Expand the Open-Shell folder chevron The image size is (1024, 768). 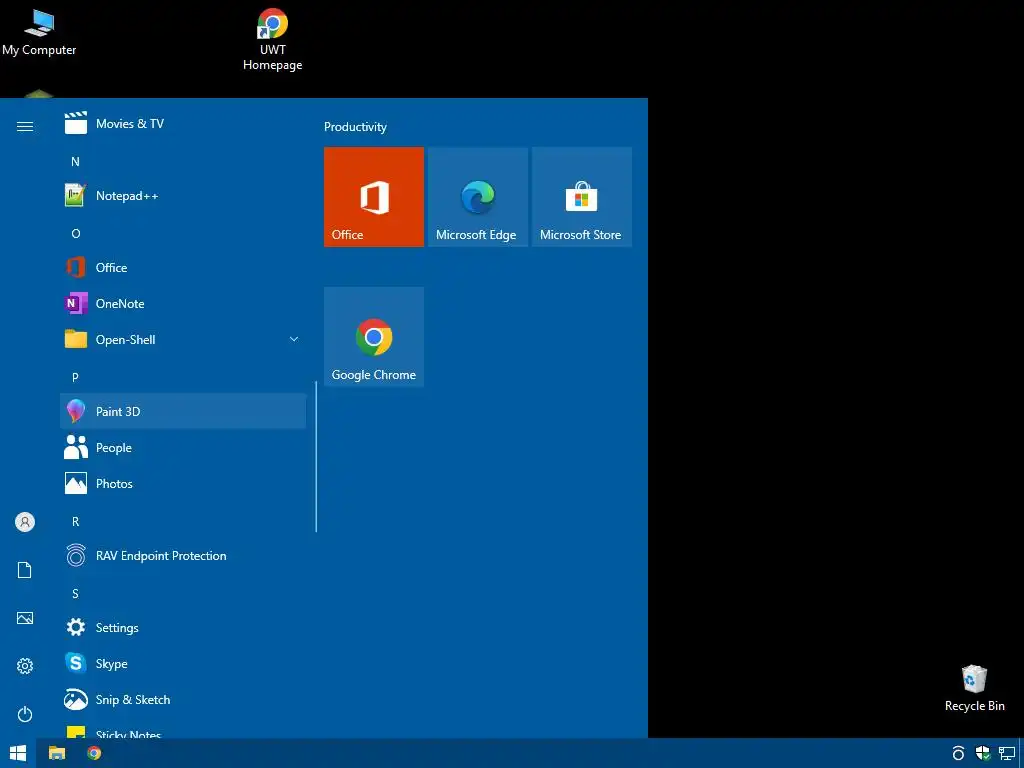294,339
